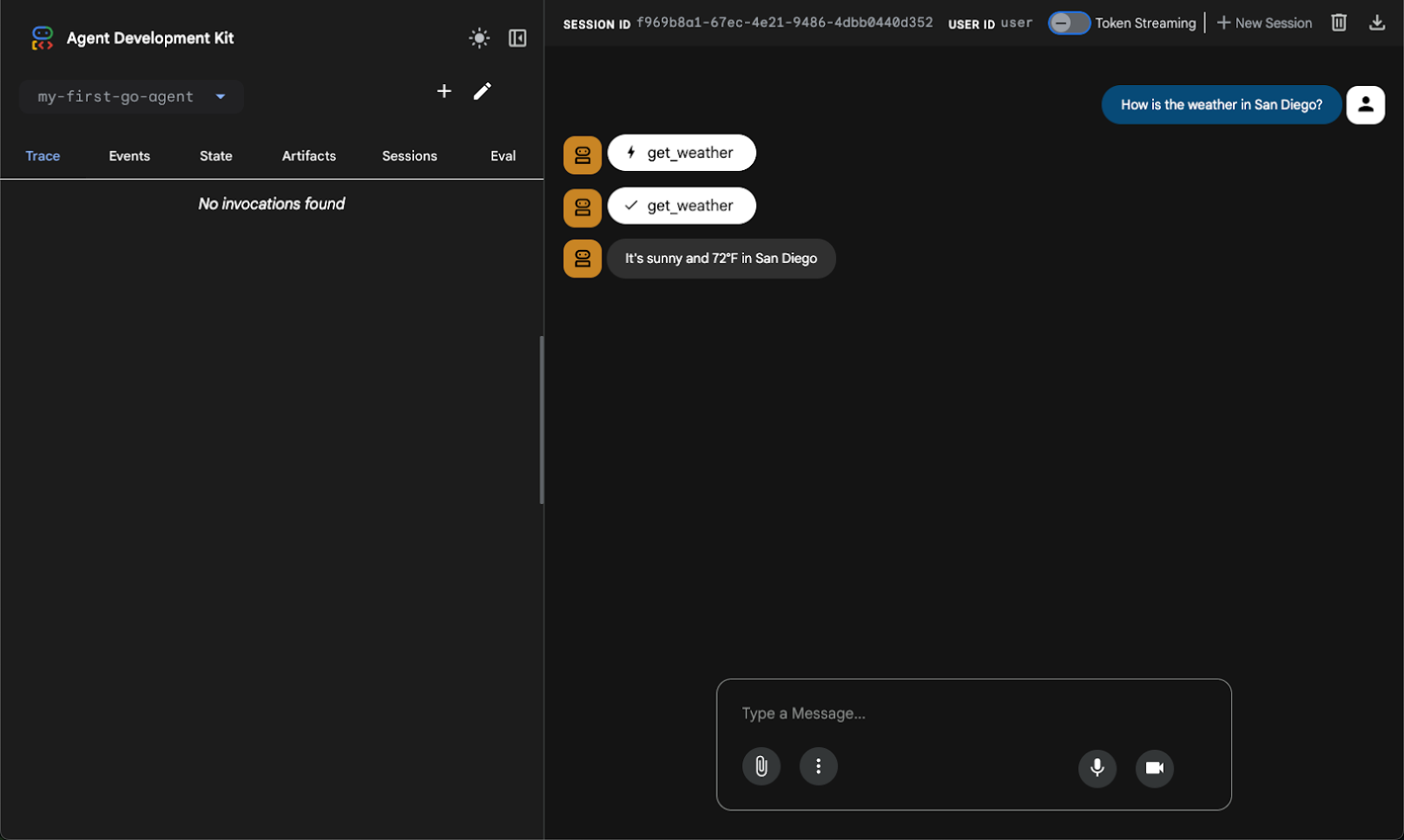Start voice input with the microphone icon
This screenshot has height=840, width=1404.
coord(1097,769)
